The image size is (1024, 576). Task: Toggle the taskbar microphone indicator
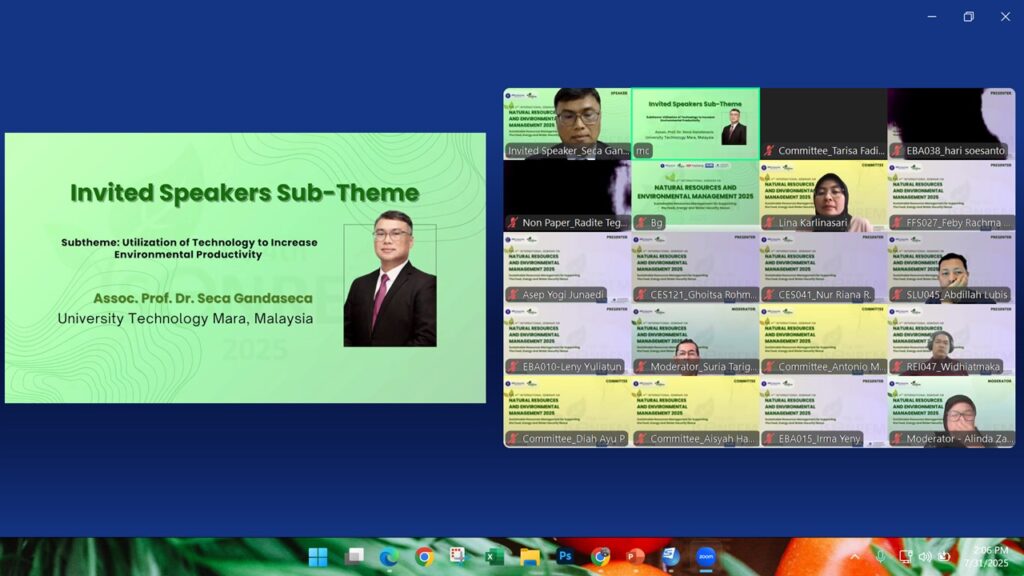tap(880, 557)
